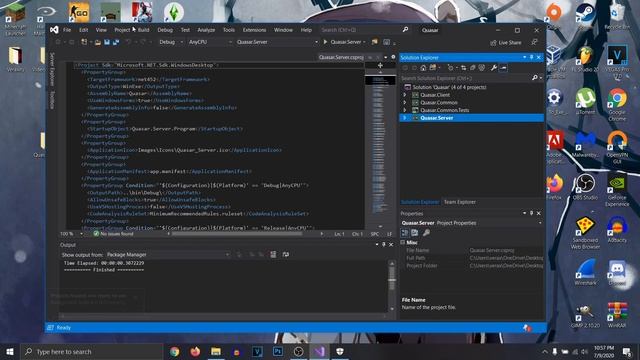Open the Quasar.Server startup project dropdown
Viewport: 640px width, 360px height.
pos(277,42)
